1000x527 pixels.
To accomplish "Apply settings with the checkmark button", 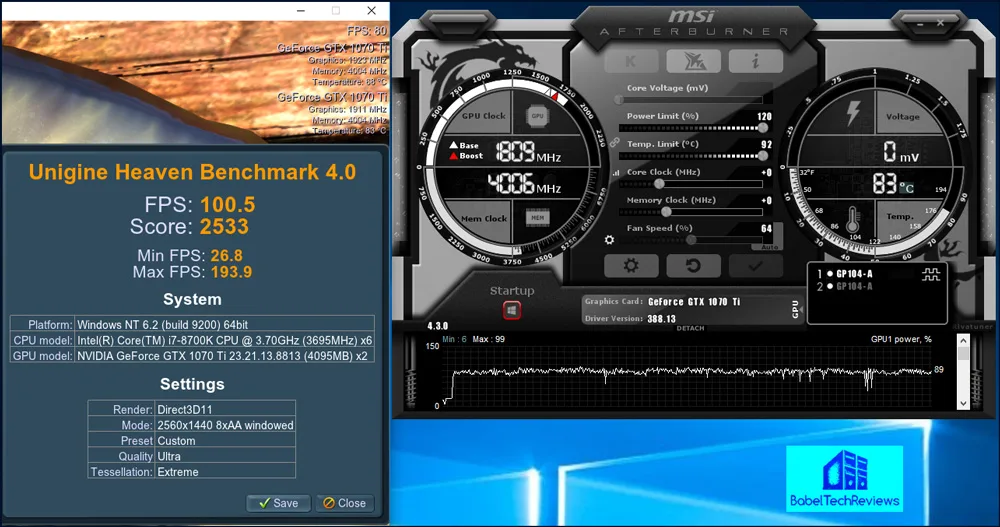I will pyautogui.click(x=756, y=265).
